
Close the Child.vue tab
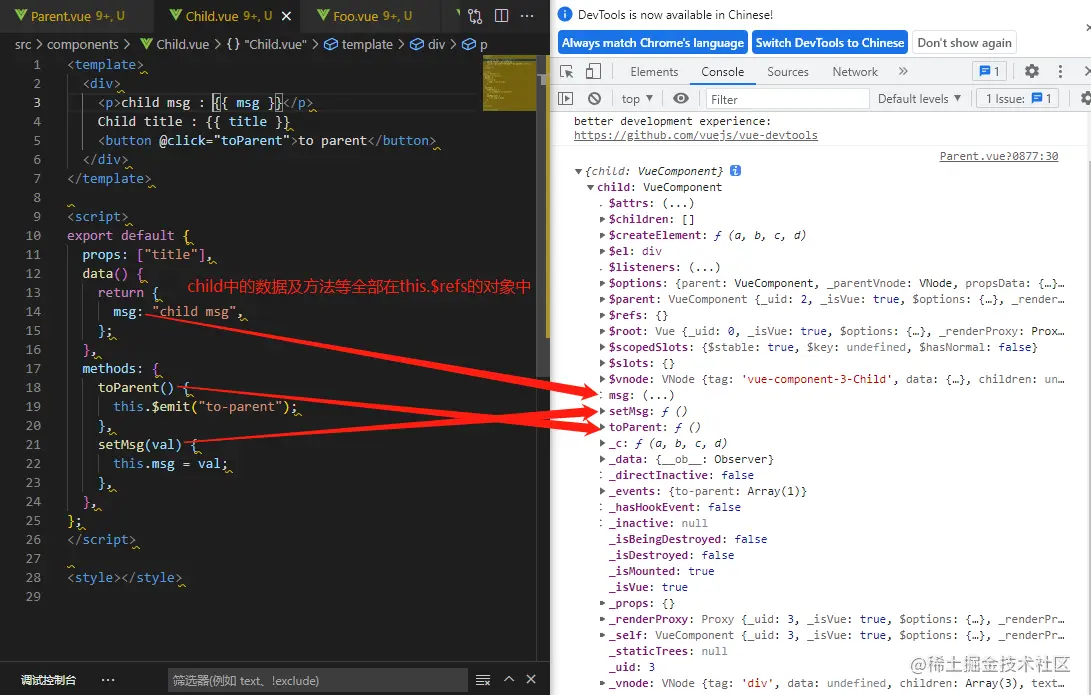click(x=287, y=16)
